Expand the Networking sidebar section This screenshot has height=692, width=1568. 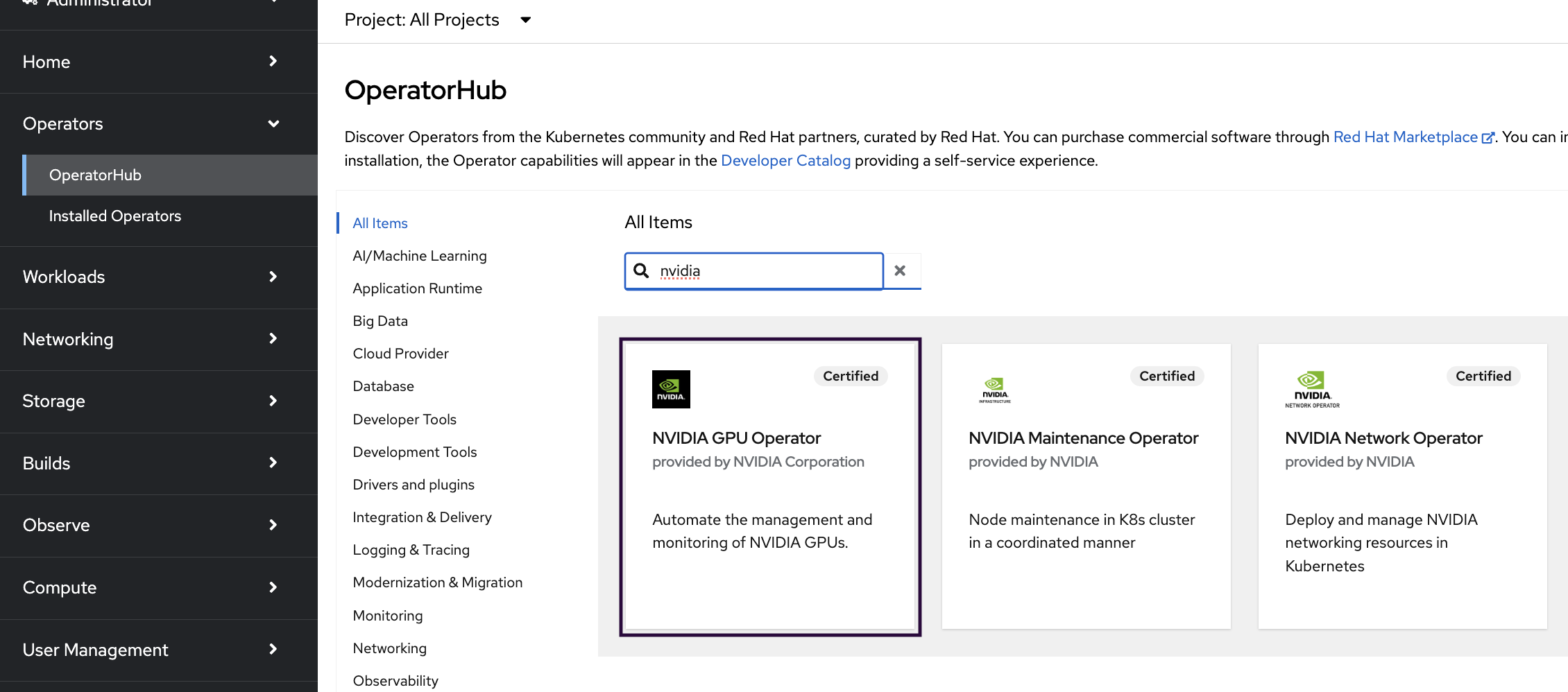(273, 339)
